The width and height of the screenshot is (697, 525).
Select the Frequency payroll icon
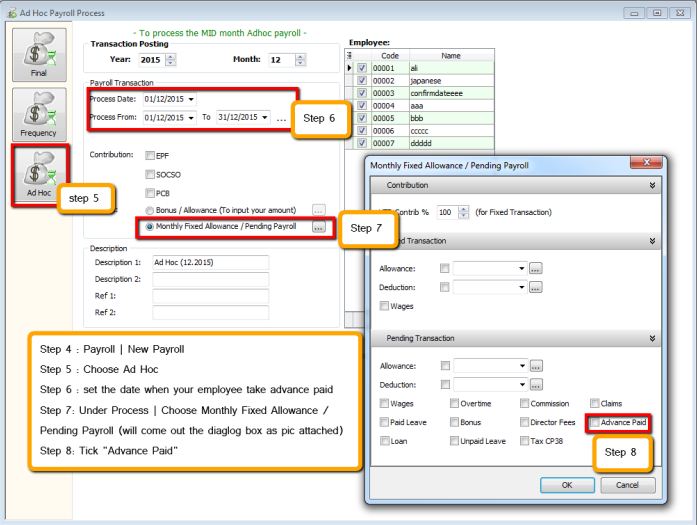pyautogui.click(x=40, y=114)
